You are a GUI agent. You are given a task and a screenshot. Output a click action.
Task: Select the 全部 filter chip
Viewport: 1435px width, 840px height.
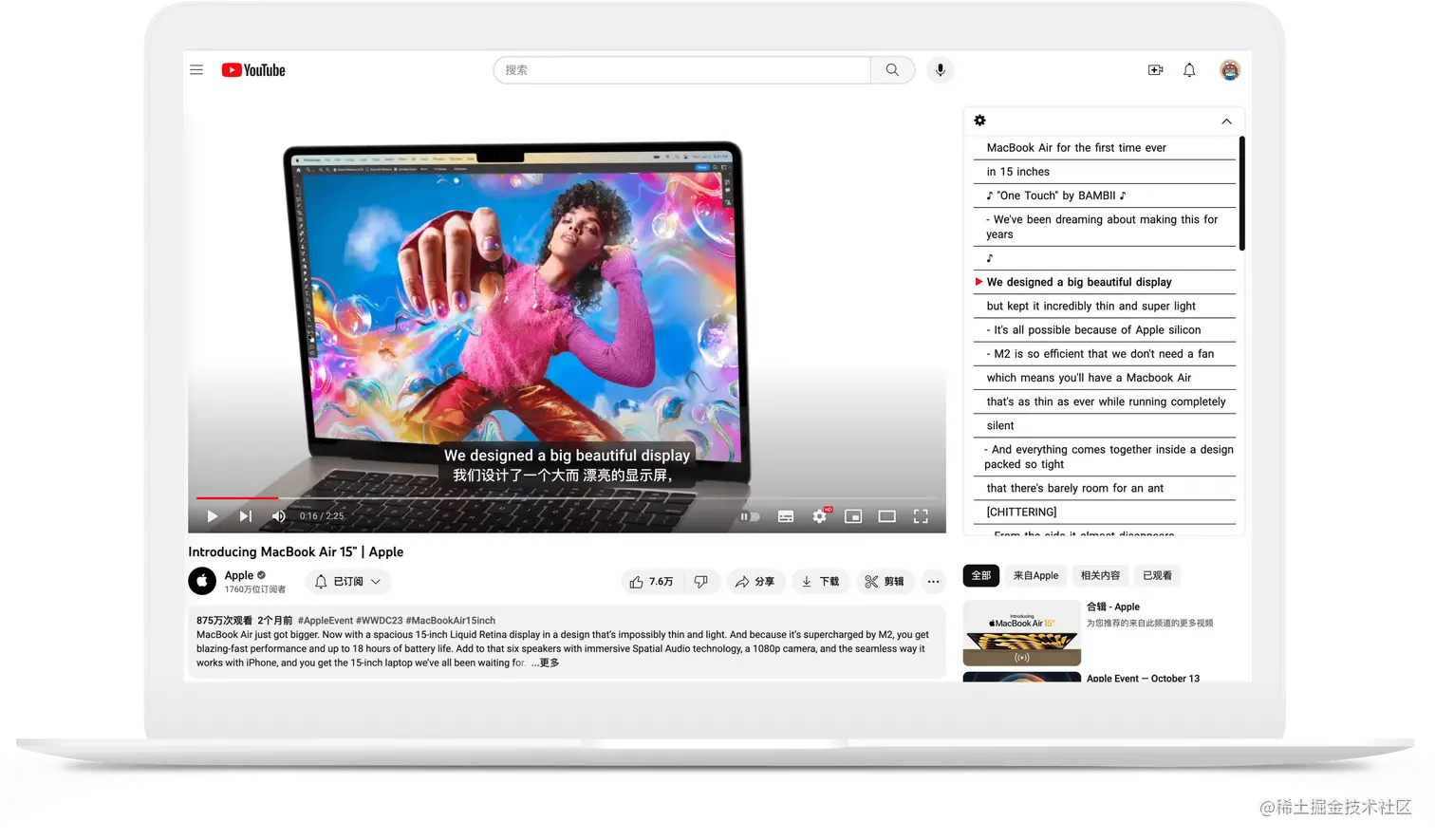pos(981,576)
